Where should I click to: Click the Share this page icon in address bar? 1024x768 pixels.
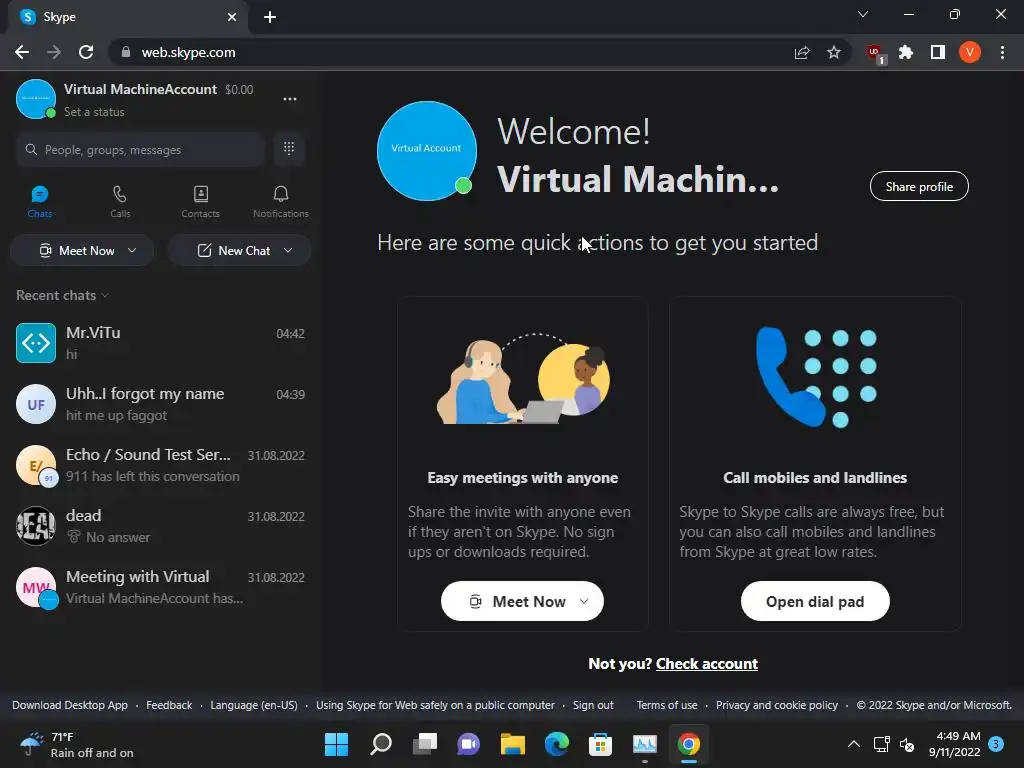(802, 52)
